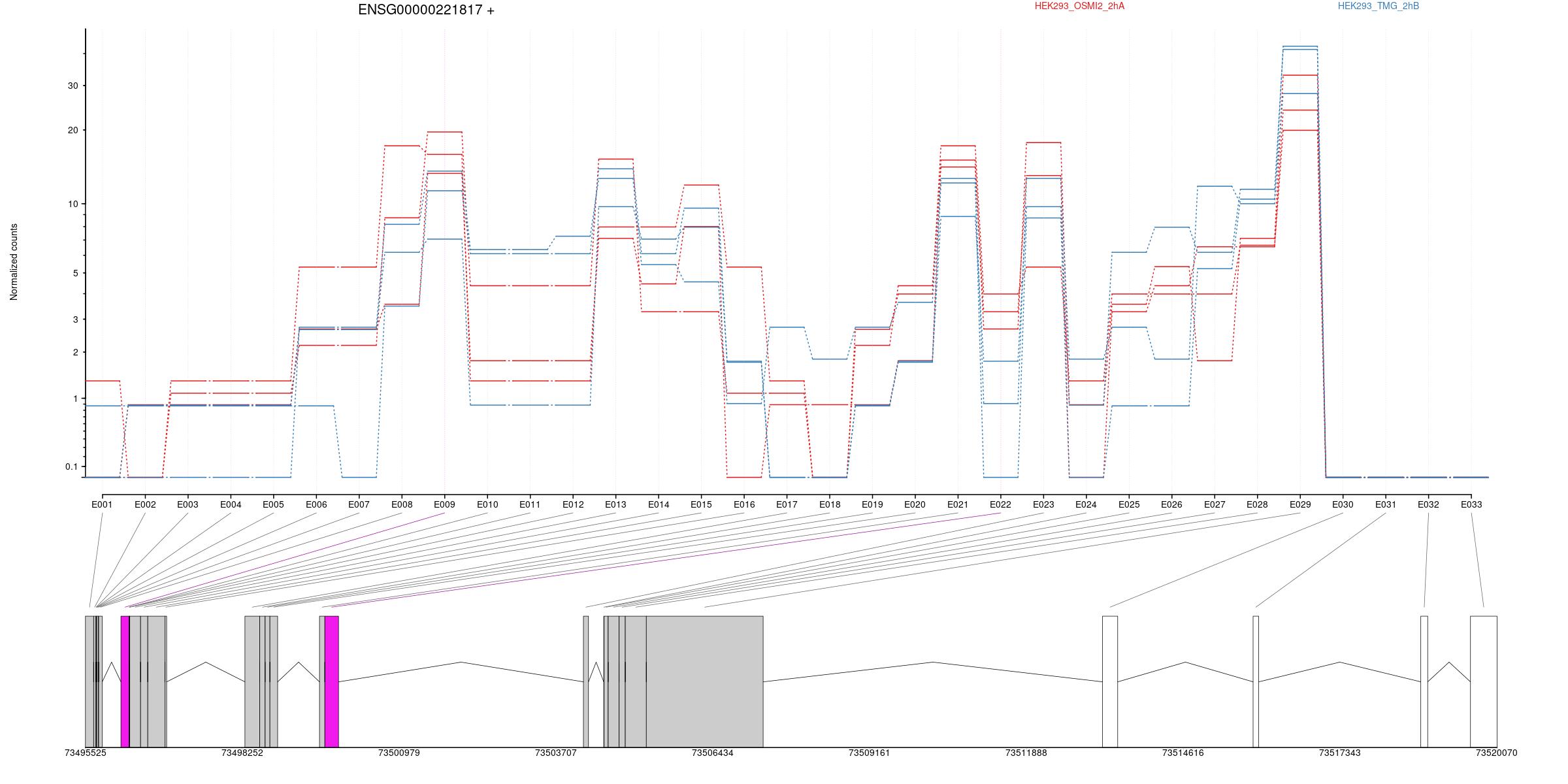
Task: Select genomic coordinate 73520070
Action: point(1497,753)
